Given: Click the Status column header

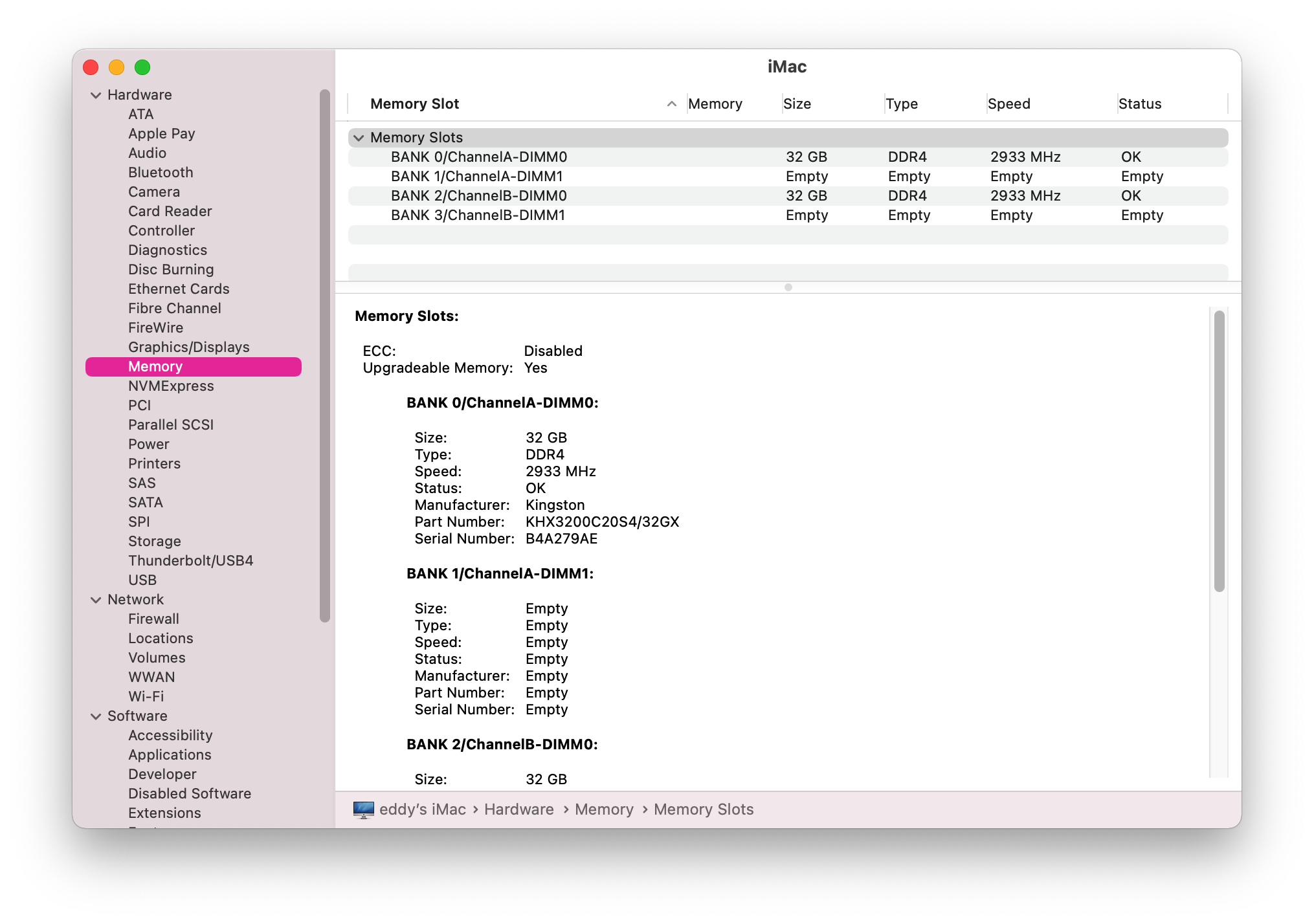Looking at the screenshot, I should pyautogui.click(x=1139, y=104).
